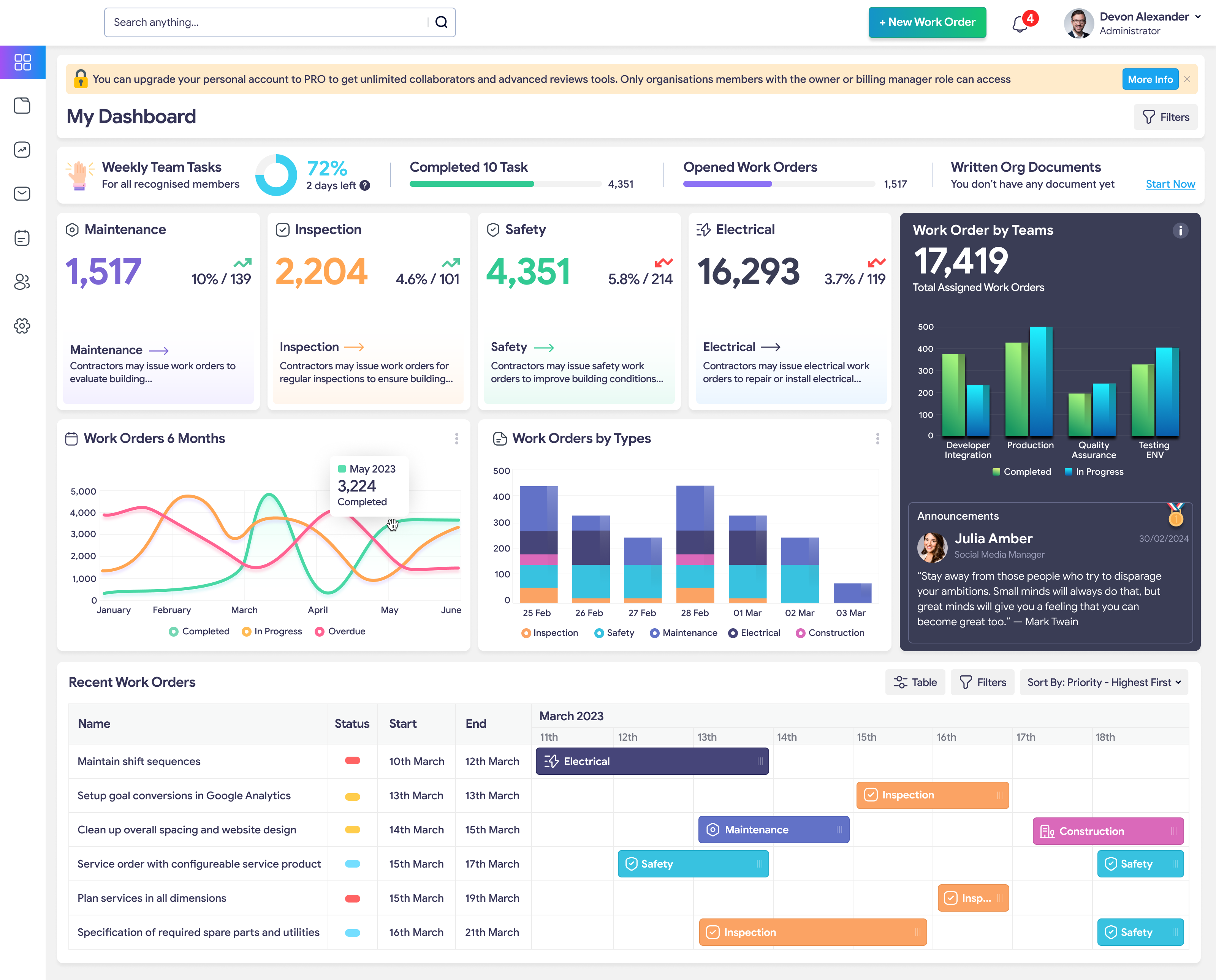Open the dashboard grid icon in sidebar

click(x=22, y=62)
